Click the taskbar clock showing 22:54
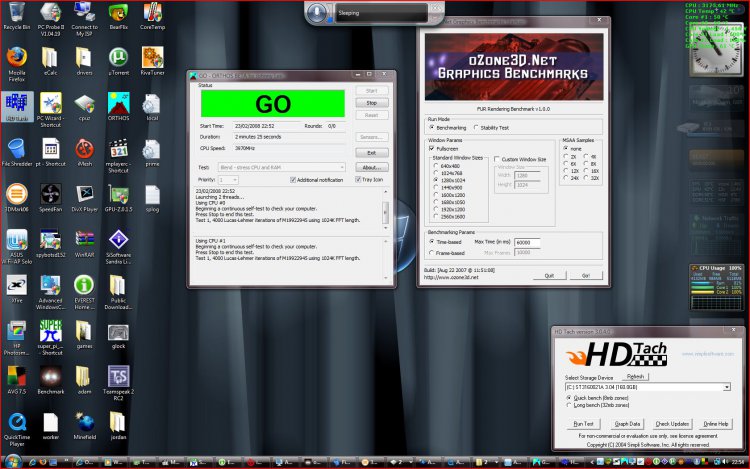This screenshot has width=750, height=469. click(738, 462)
